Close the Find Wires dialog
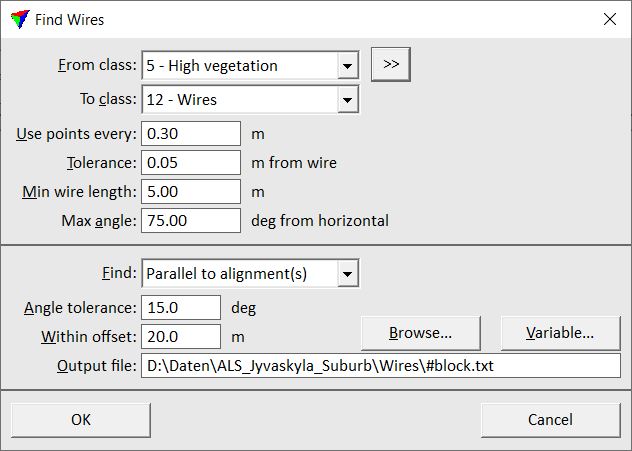The height and width of the screenshot is (451, 632). coord(609,19)
